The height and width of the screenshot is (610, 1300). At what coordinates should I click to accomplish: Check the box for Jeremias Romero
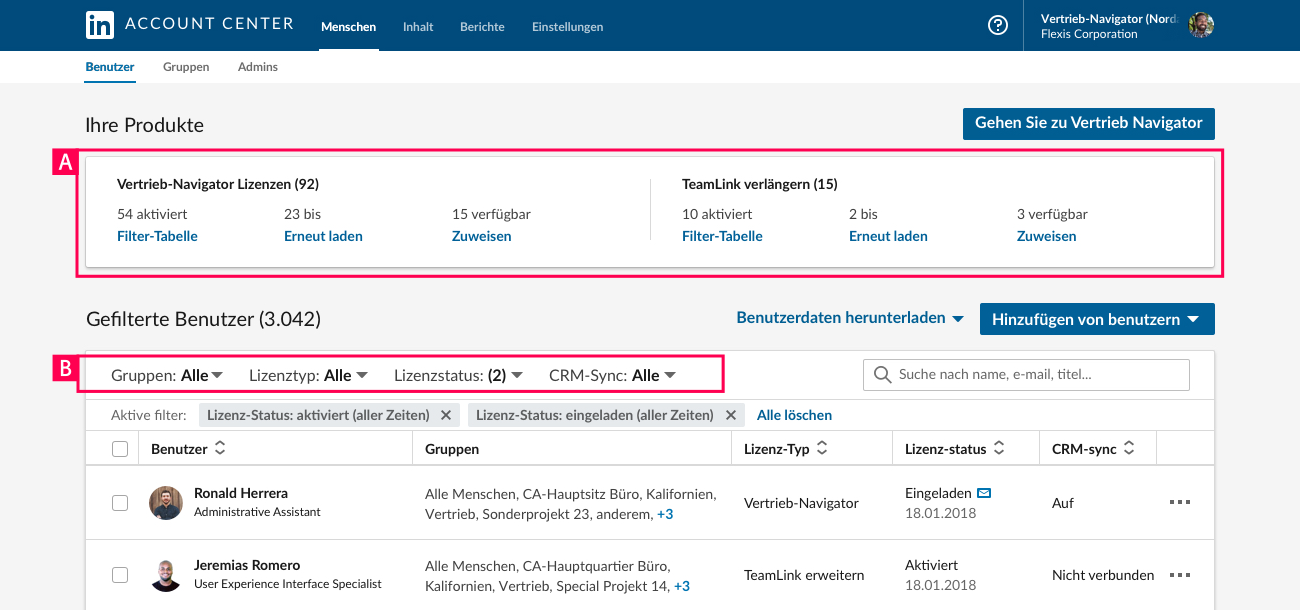point(120,575)
